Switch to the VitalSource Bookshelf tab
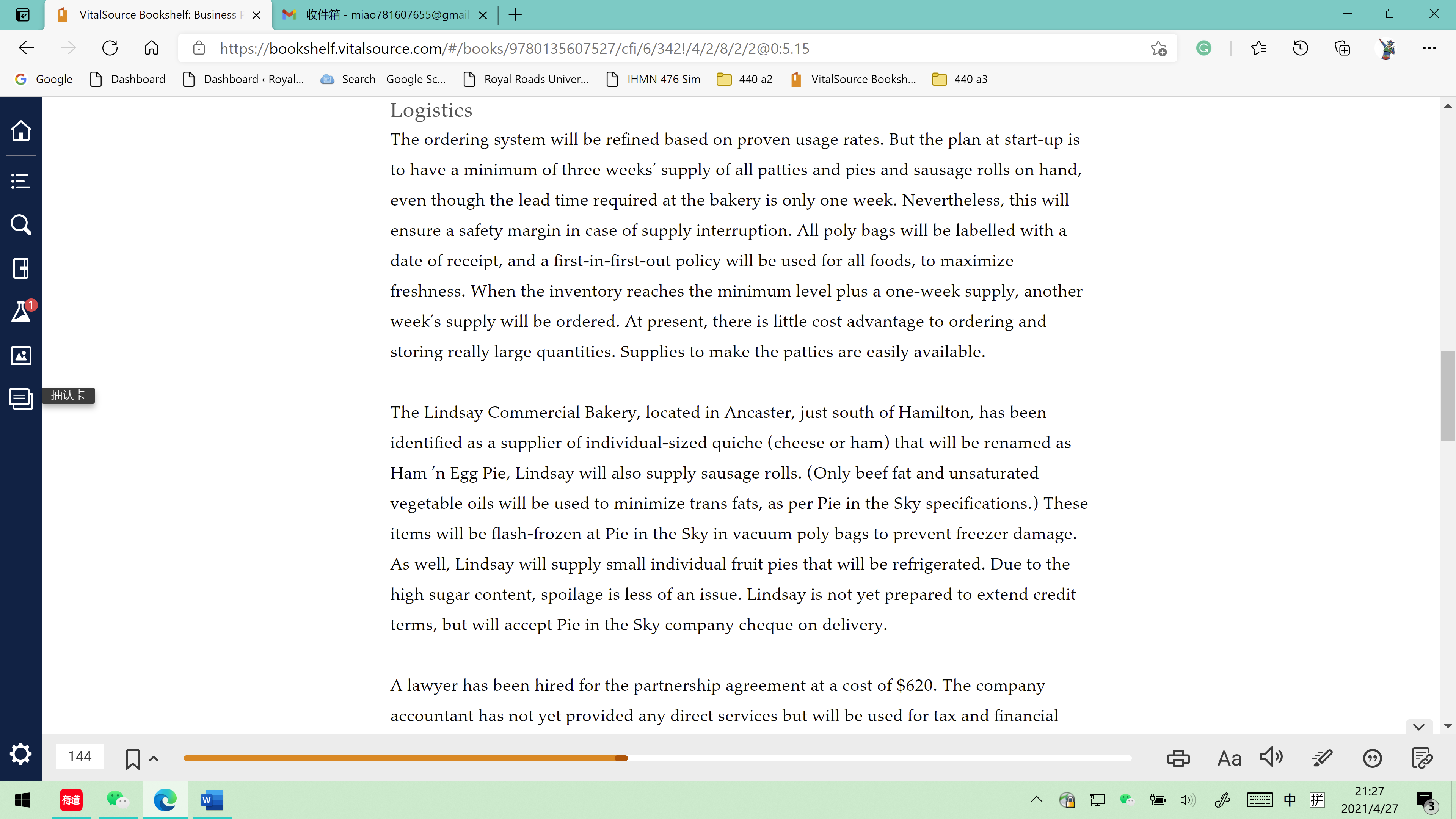 (158, 15)
